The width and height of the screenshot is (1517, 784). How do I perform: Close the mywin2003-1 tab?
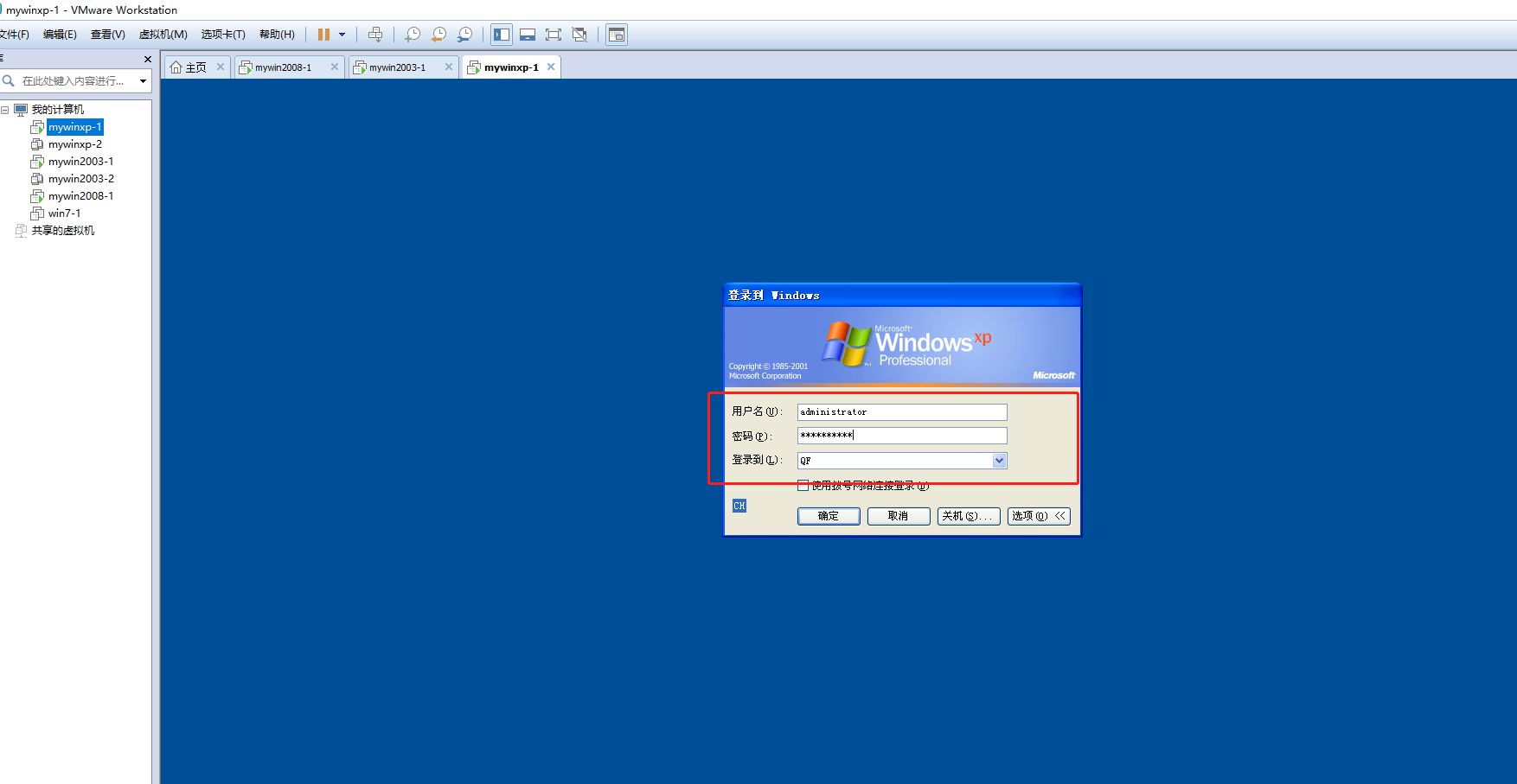click(x=449, y=67)
